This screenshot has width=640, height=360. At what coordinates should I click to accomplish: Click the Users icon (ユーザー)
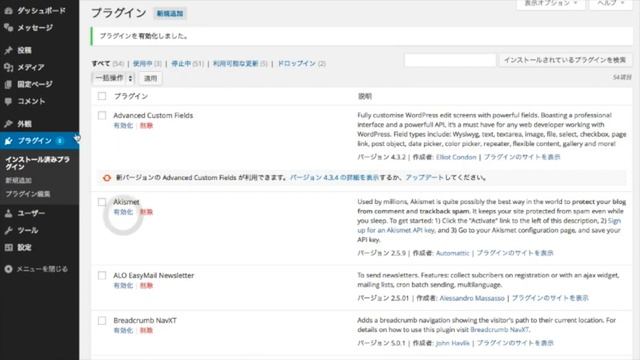[8, 213]
